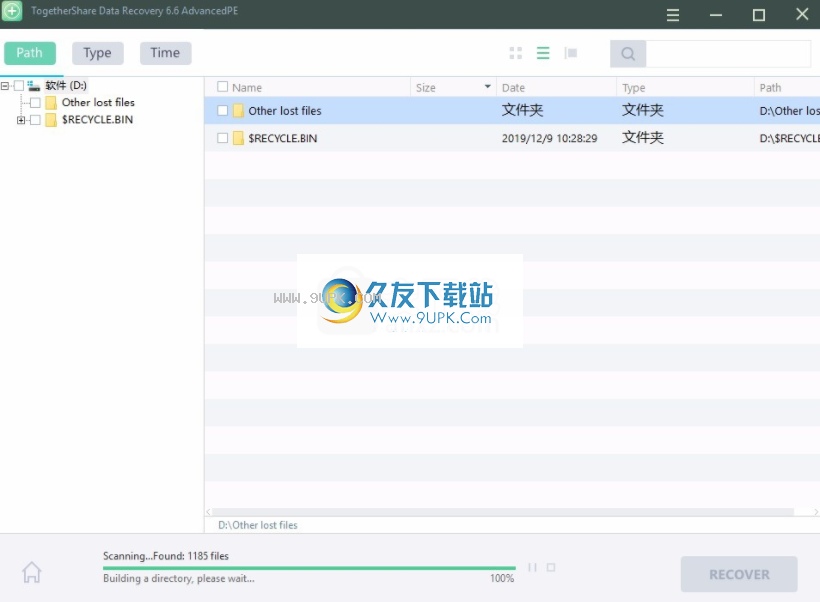Click Other lost files folder icon in list

238,111
